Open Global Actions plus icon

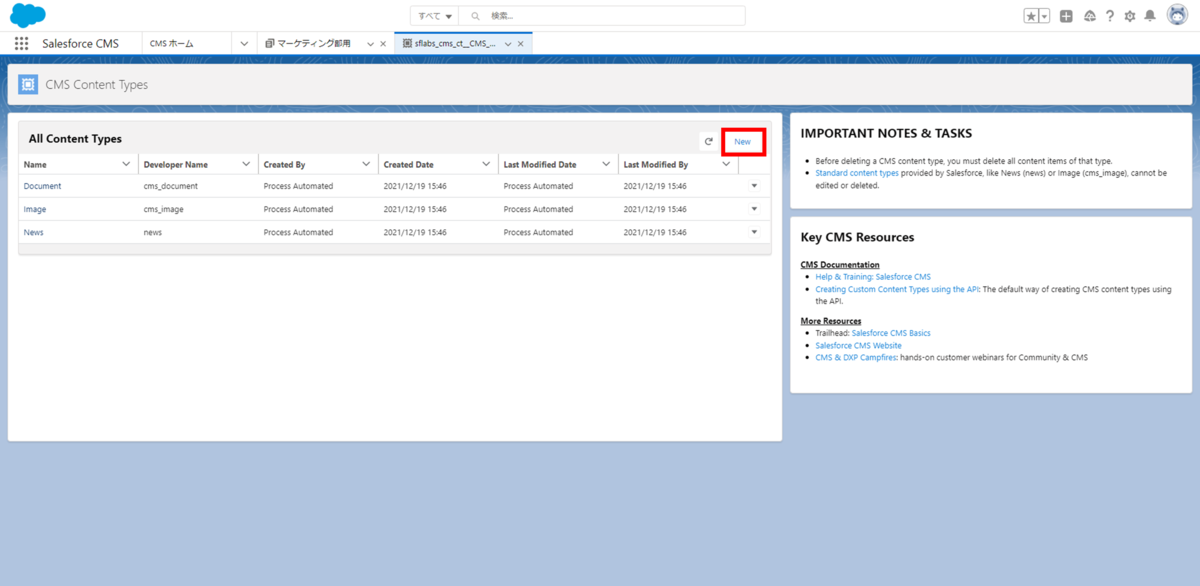click(1066, 16)
